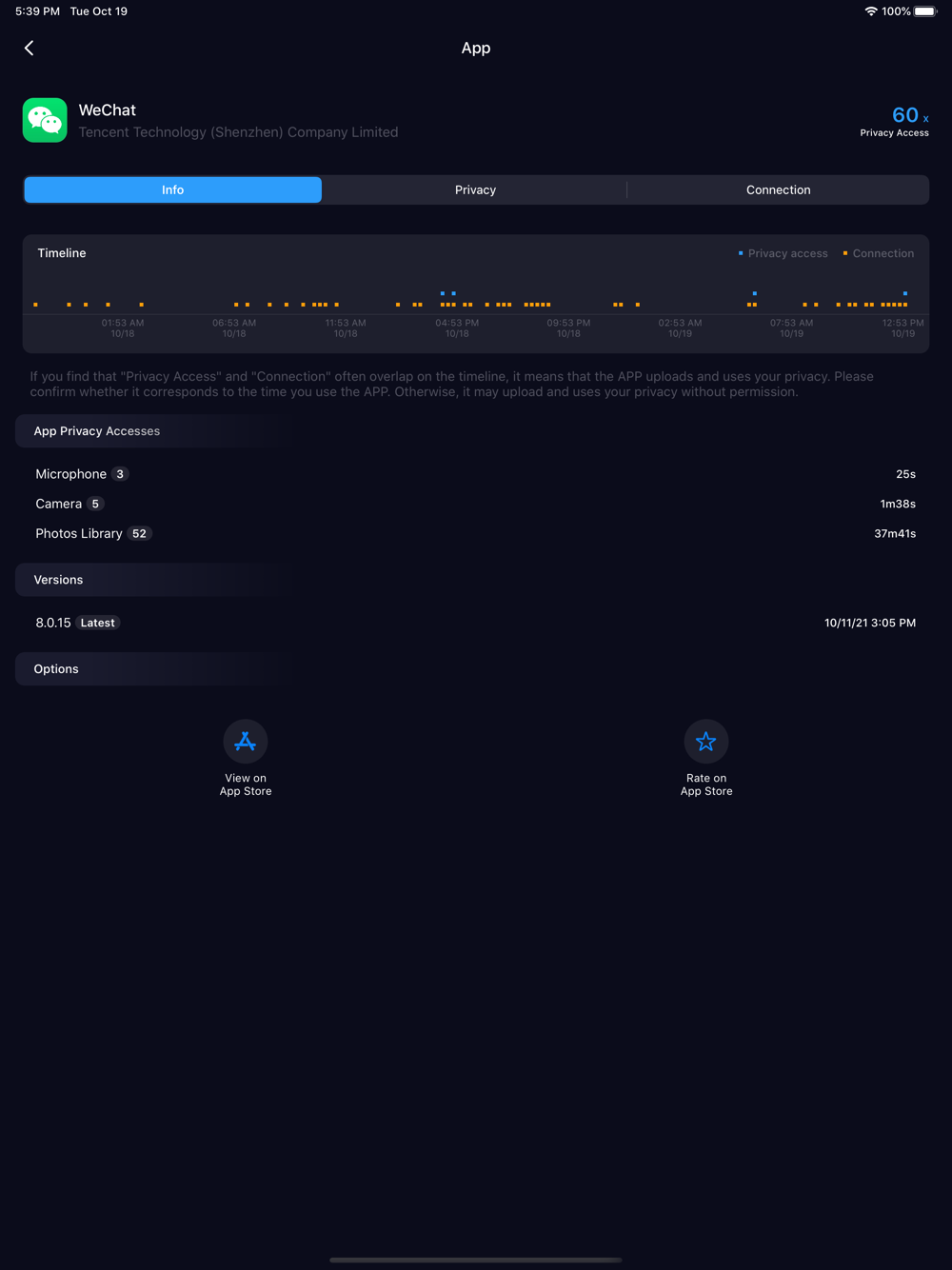Image resolution: width=952 pixels, height=1270 pixels.
Task: Tap the Privacy access legend entry
Action: coord(783,253)
